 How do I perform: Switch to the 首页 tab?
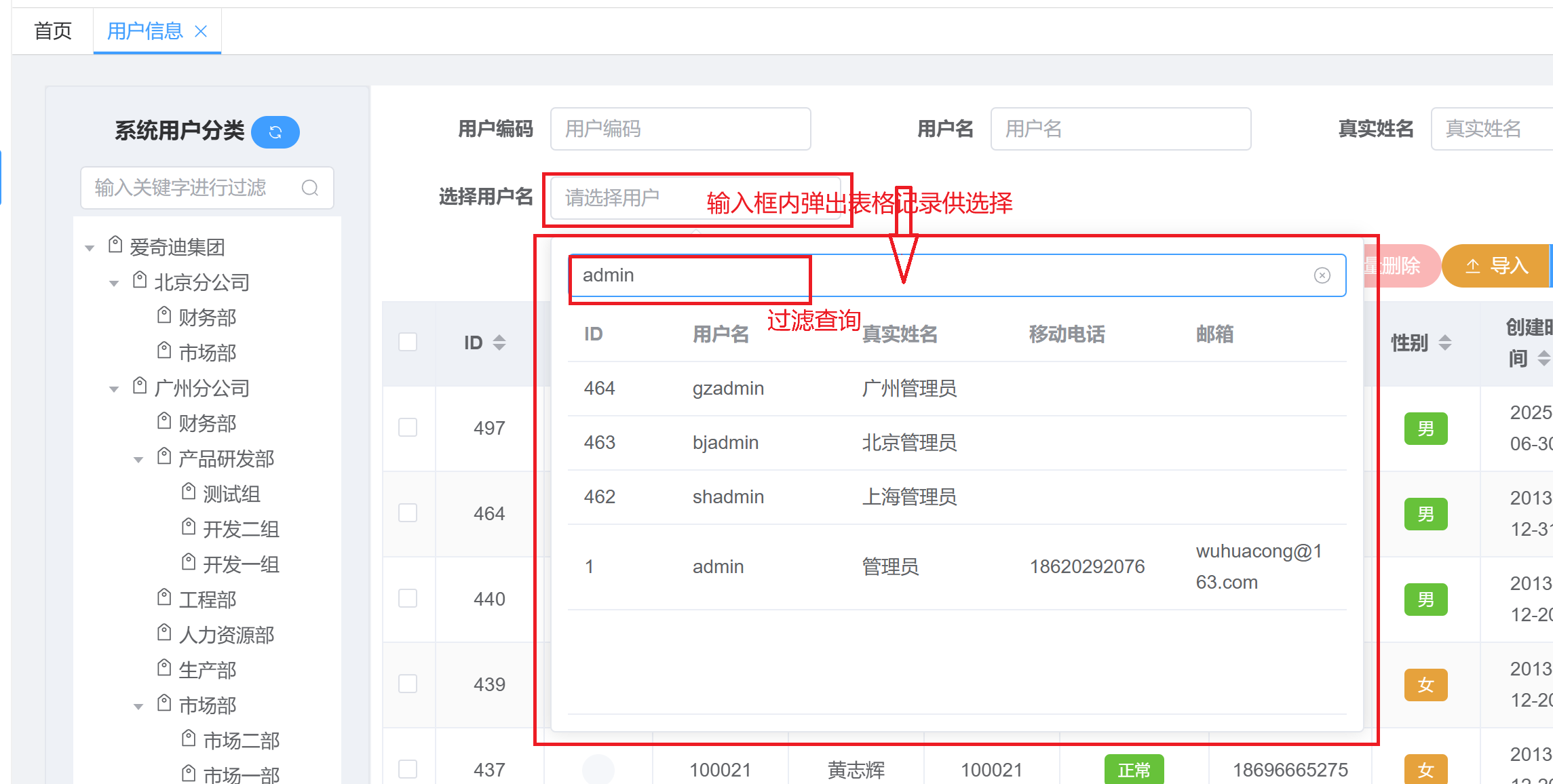(x=54, y=30)
